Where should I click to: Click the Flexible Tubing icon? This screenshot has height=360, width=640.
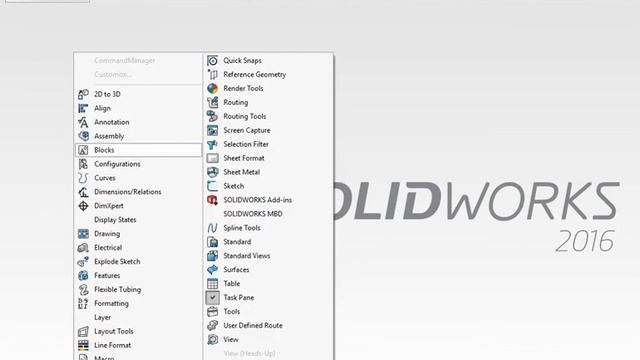[x=83, y=289]
